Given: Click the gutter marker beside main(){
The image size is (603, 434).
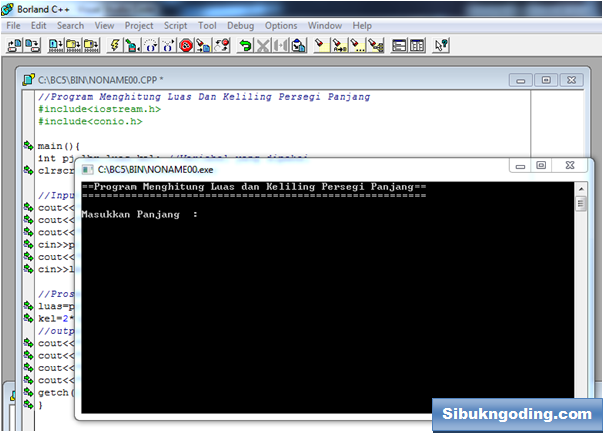Looking at the screenshot, I should point(28,146).
